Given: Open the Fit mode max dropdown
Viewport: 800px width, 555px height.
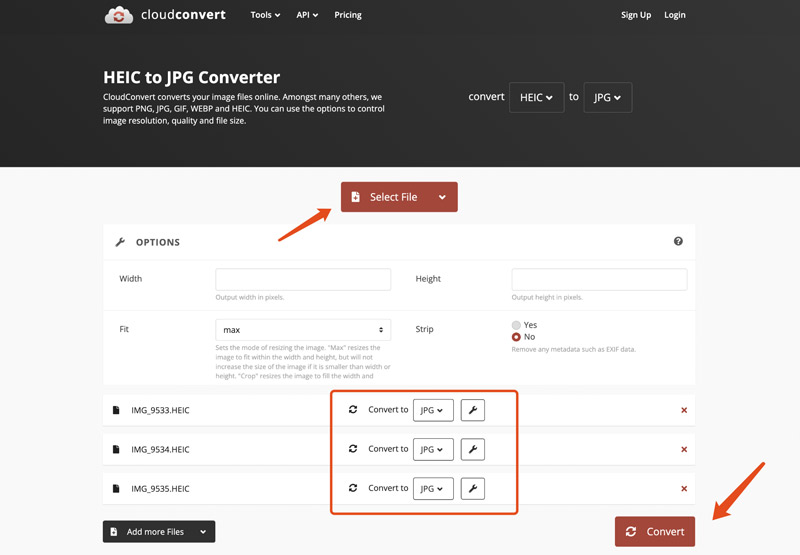Looking at the screenshot, I should click(303, 330).
